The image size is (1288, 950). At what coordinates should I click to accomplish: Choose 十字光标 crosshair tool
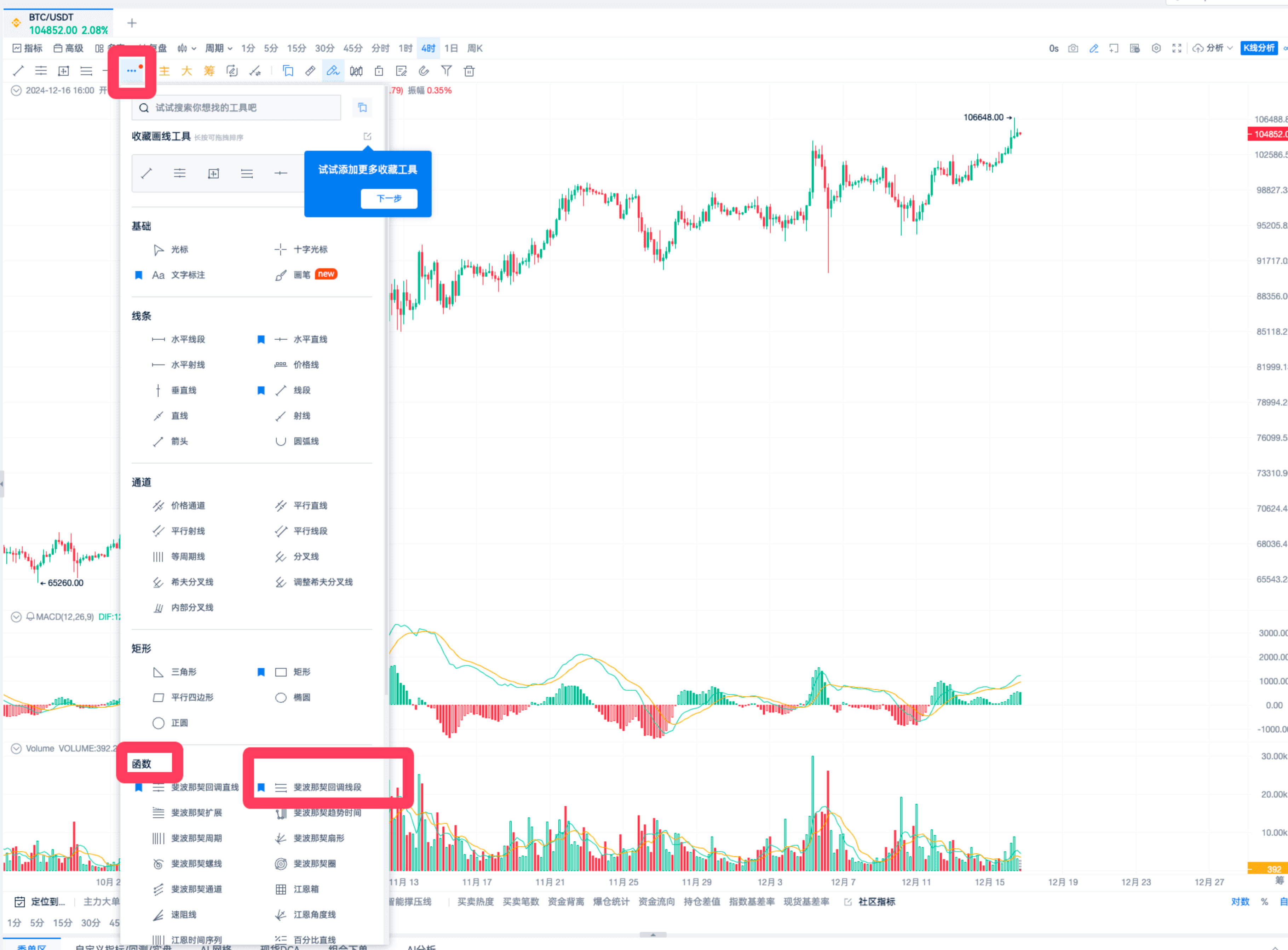[x=301, y=249]
